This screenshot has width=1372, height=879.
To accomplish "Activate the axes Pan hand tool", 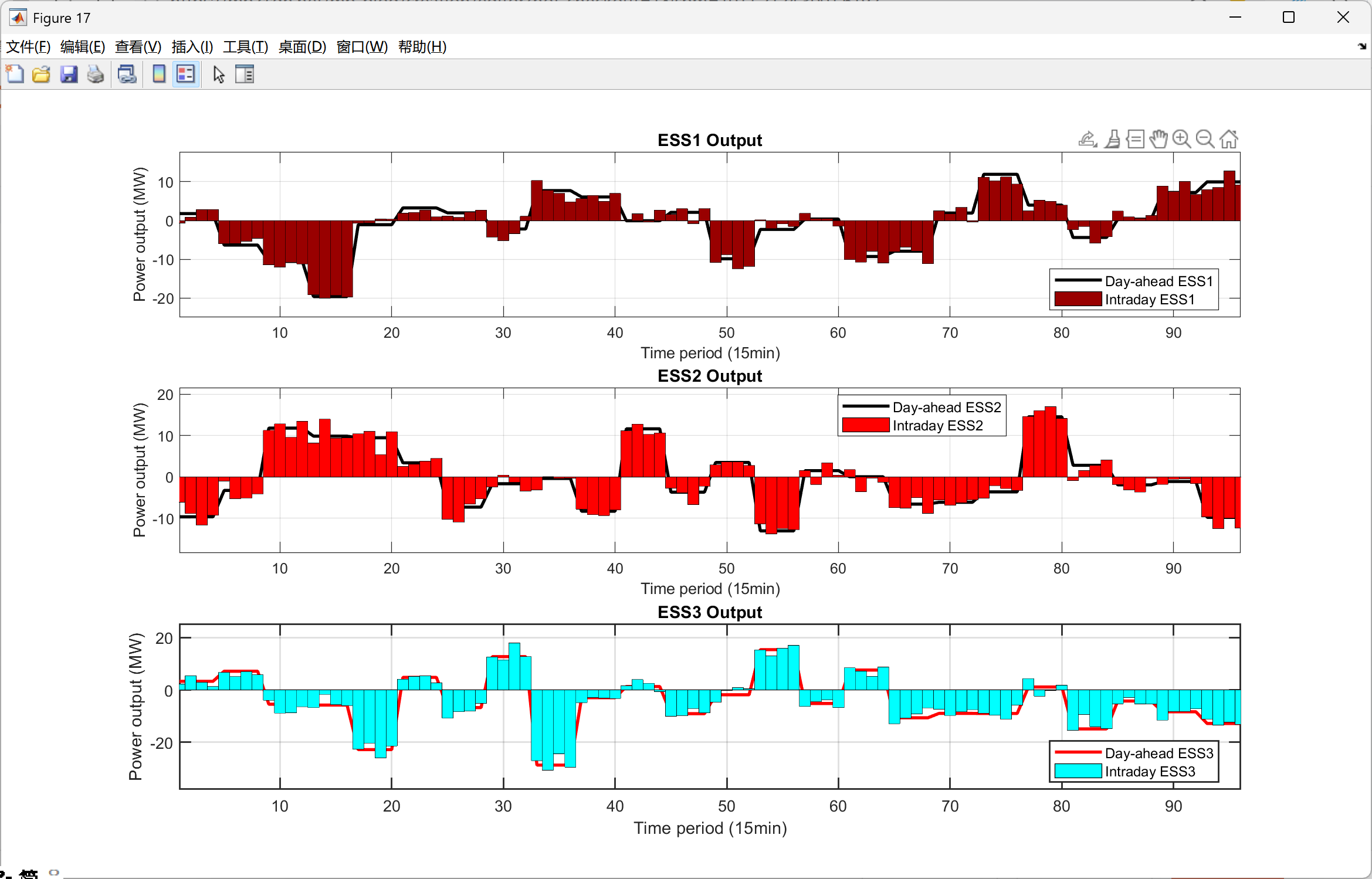I will 1158,139.
